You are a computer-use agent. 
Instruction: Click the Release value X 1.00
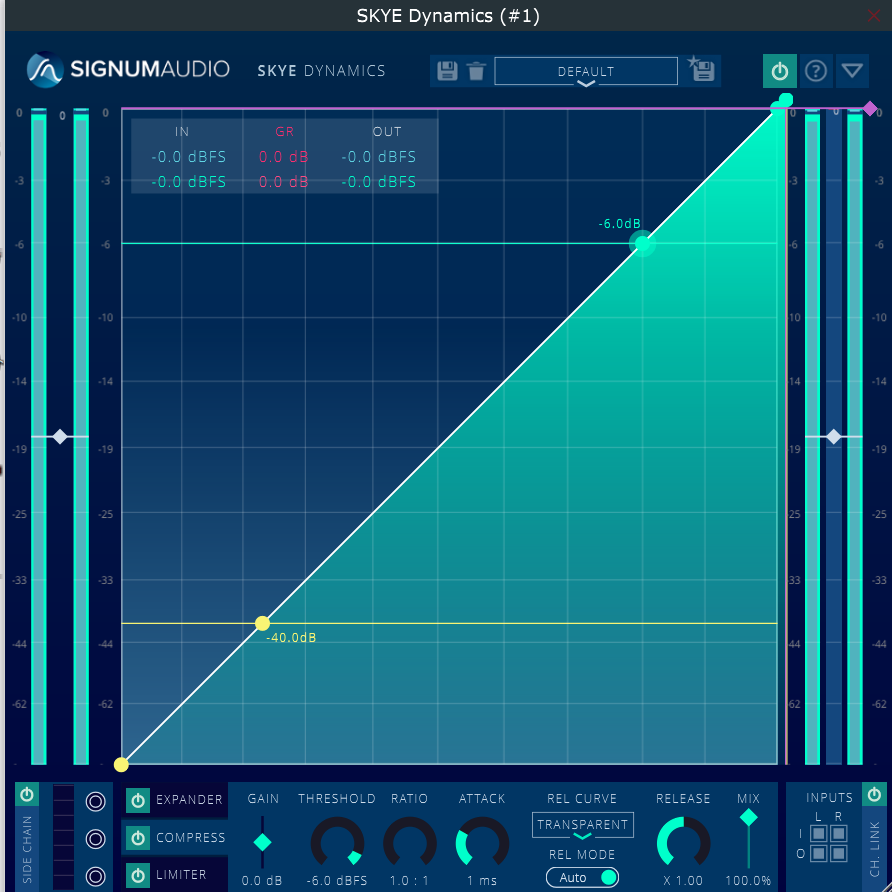pyautogui.click(x=683, y=881)
